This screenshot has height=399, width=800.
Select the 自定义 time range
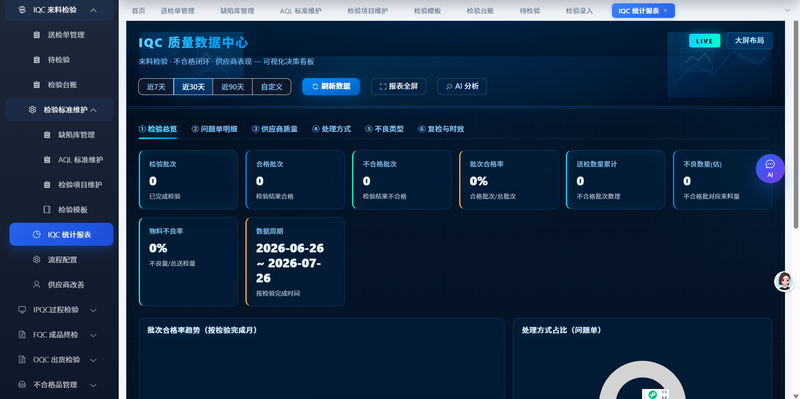(272, 87)
